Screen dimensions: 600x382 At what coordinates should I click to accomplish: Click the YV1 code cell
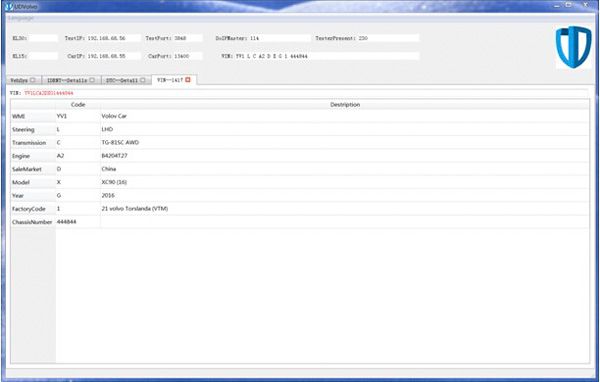(x=78, y=116)
